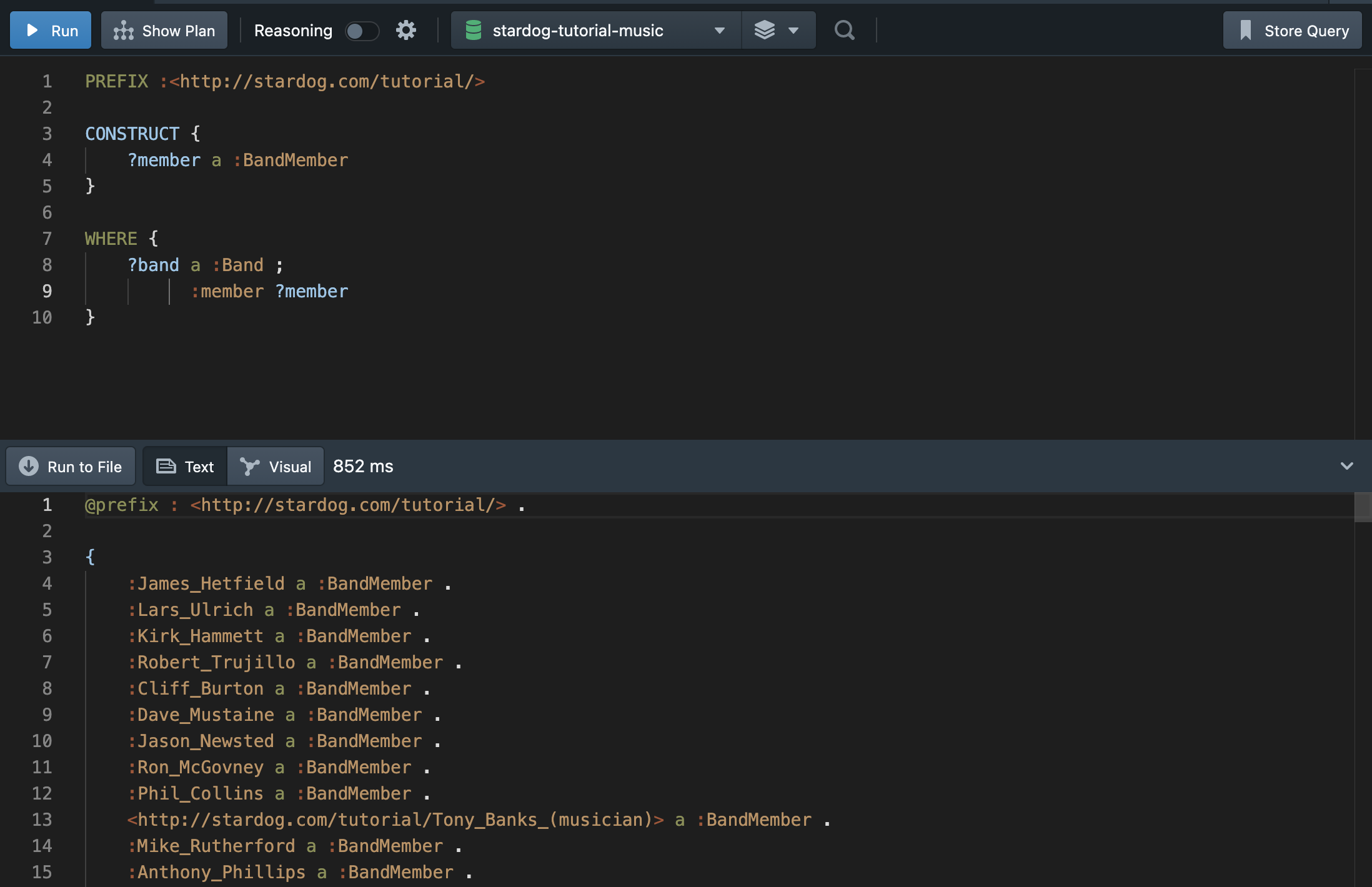Click the Tony_Banks_(musician) URI in results
The width and height of the screenshot is (1372, 887).
point(395,819)
